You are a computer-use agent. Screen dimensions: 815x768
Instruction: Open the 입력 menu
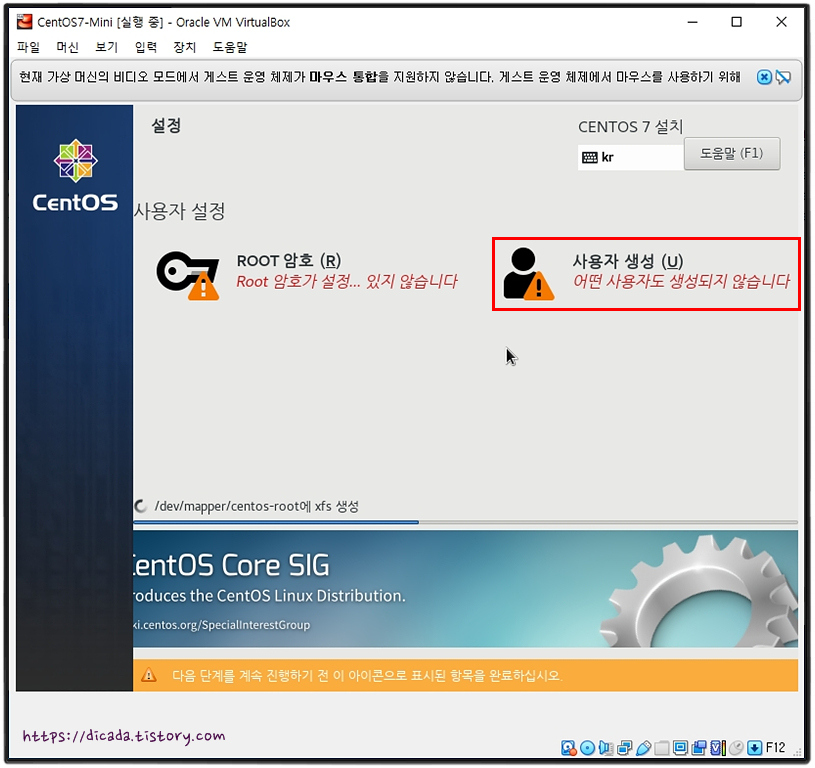coord(146,47)
